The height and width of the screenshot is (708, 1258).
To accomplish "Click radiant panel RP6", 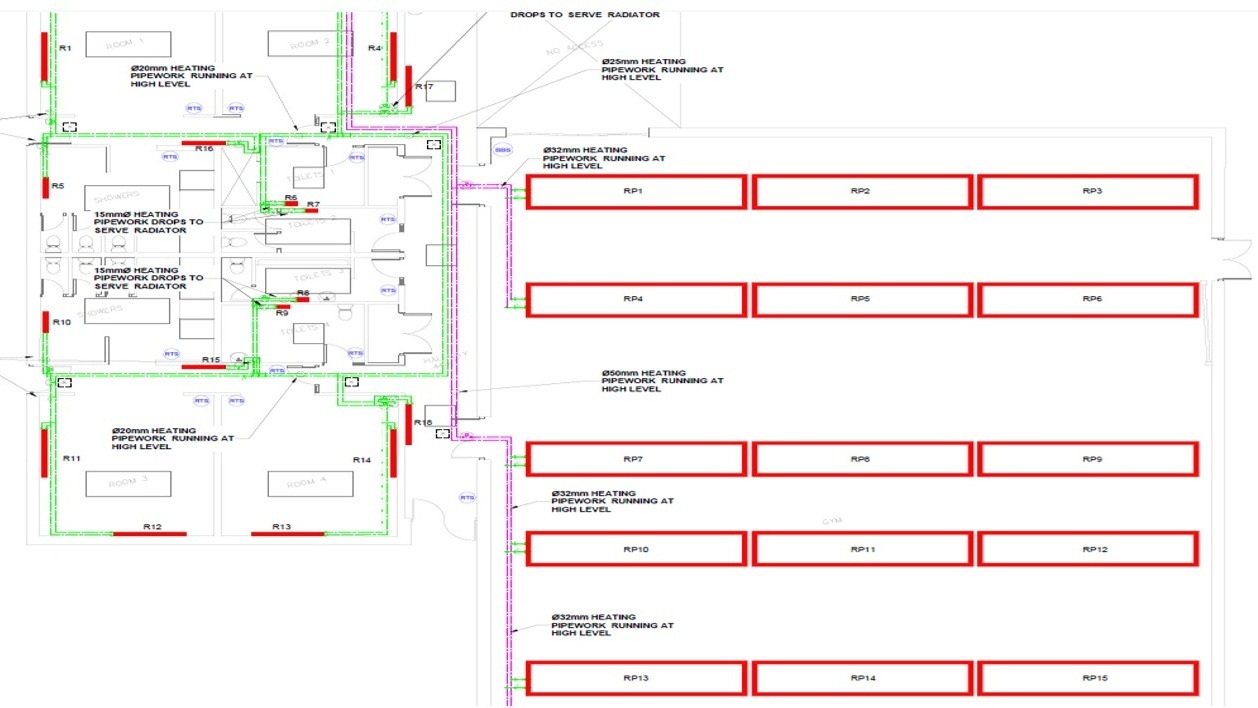I will click(x=1088, y=300).
